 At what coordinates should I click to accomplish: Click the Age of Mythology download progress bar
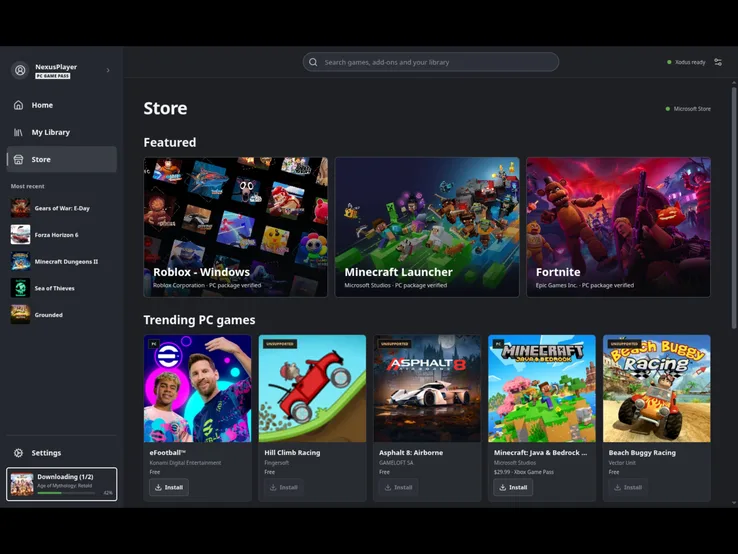(66, 493)
